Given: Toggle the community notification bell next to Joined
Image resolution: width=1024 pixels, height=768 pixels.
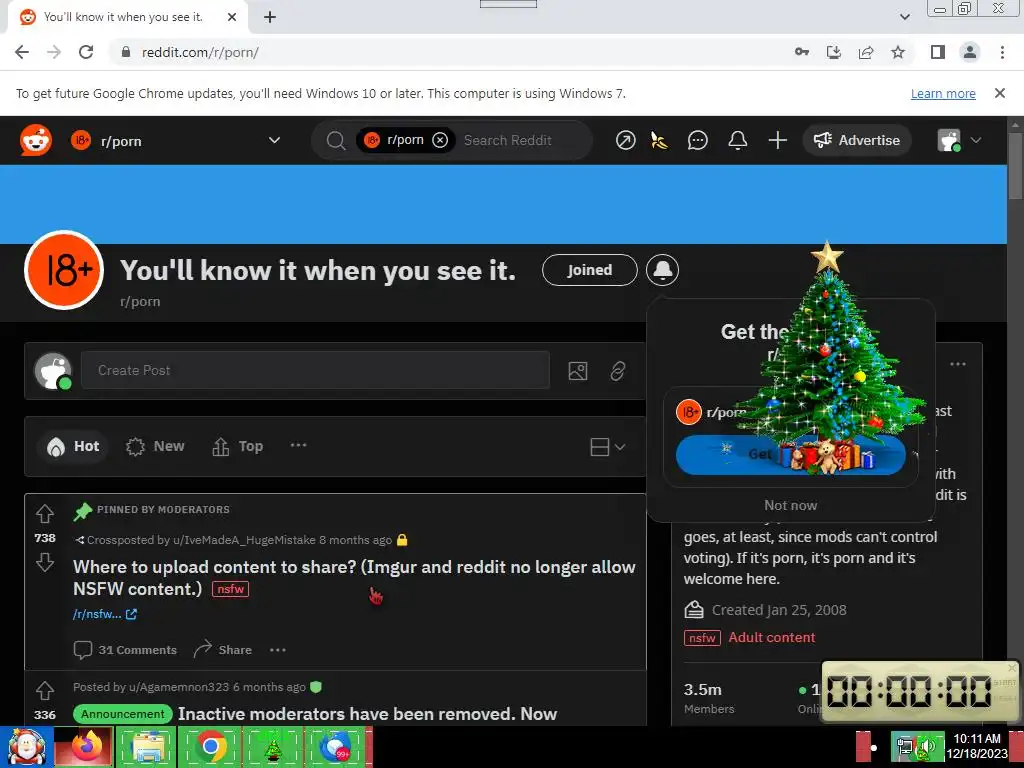Looking at the screenshot, I should click(x=662, y=270).
